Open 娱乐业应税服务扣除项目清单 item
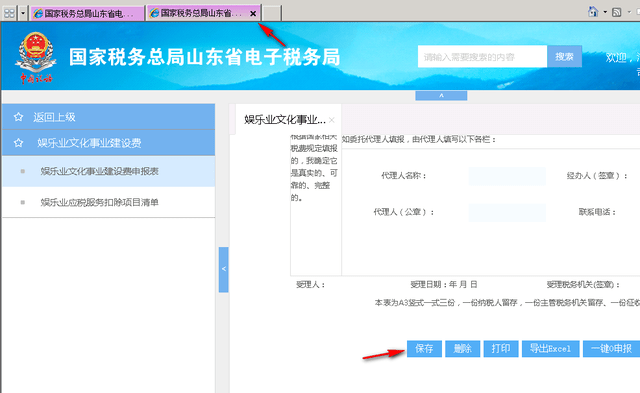The image size is (640, 393). (109, 202)
